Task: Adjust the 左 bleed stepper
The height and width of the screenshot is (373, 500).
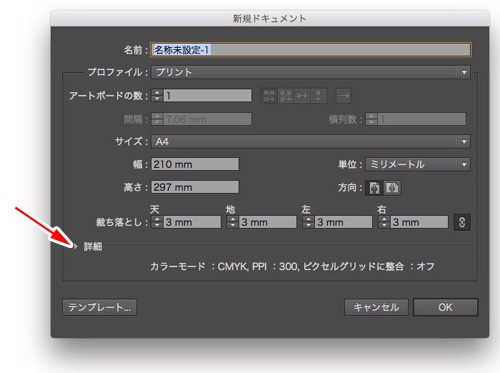Action: 308,222
